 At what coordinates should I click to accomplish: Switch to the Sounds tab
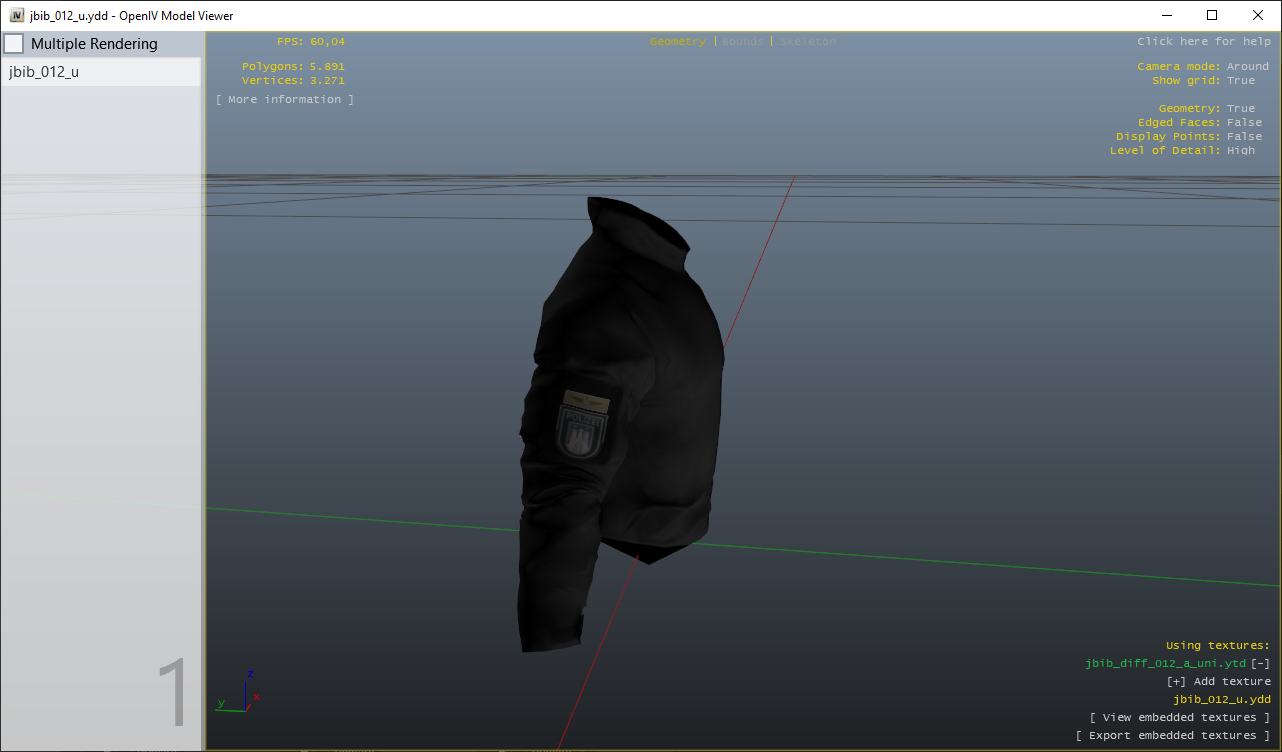742,42
